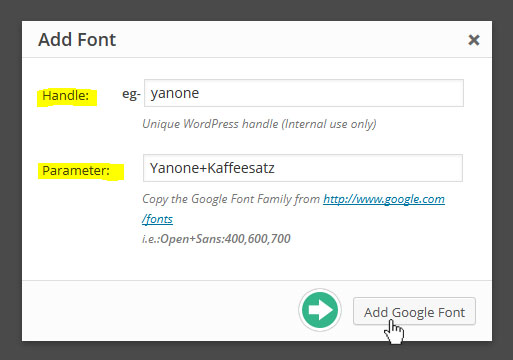This screenshot has height=360, width=513.
Task: Click the Handle: label
Action: [x=66, y=96]
